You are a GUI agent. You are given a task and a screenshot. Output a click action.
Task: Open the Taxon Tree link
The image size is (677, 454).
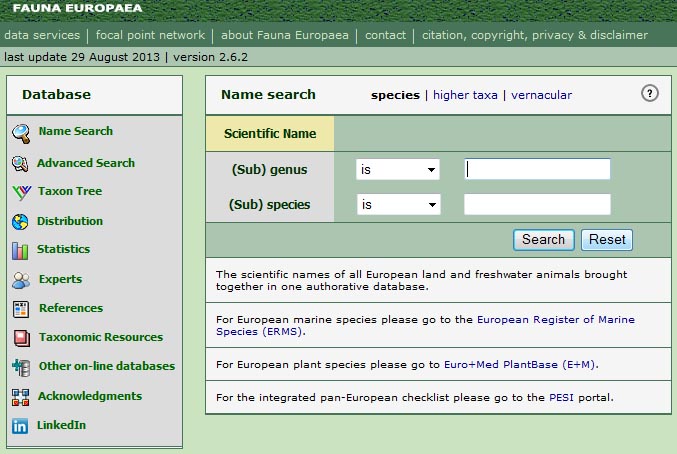click(70, 191)
